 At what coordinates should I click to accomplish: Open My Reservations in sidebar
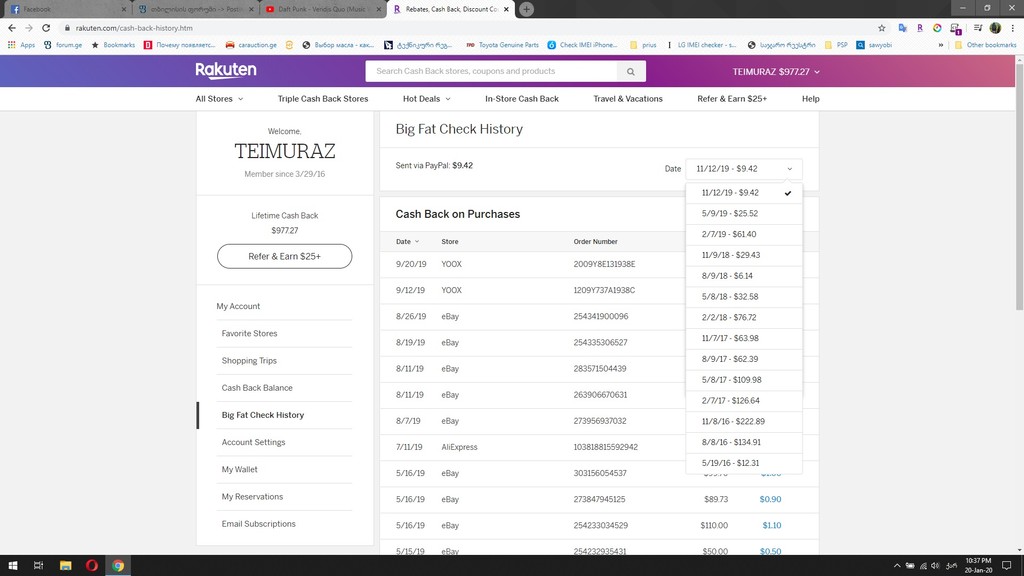tap(252, 497)
